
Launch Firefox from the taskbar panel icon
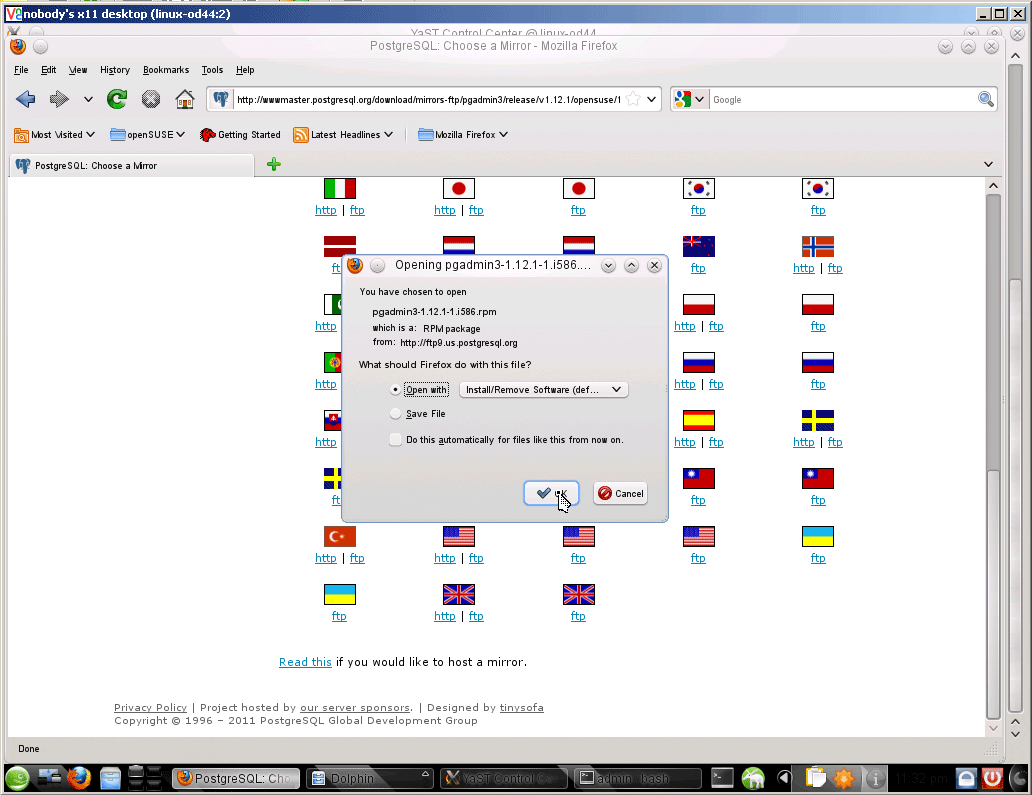[79, 779]
